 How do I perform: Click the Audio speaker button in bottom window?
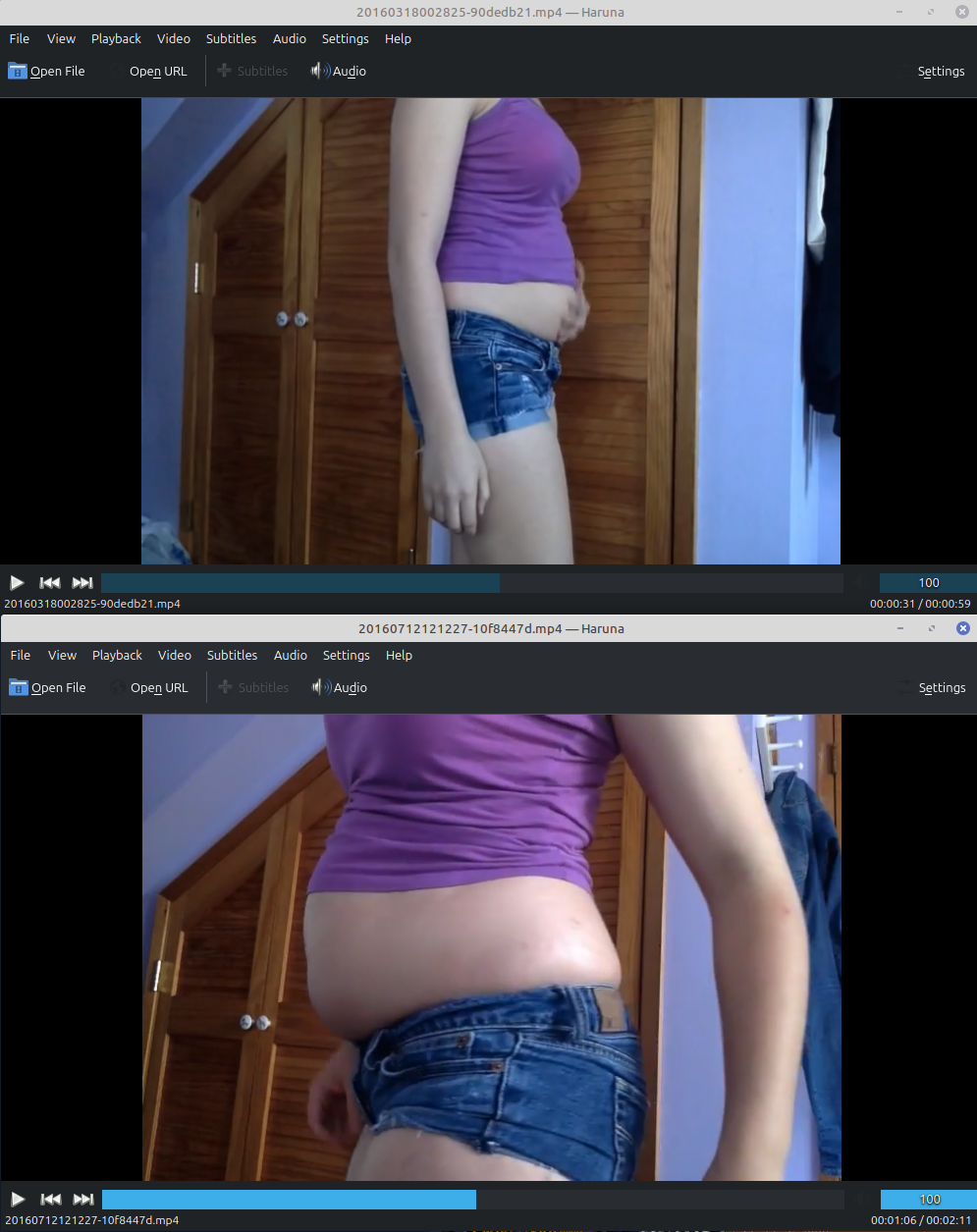click(340, 687)
